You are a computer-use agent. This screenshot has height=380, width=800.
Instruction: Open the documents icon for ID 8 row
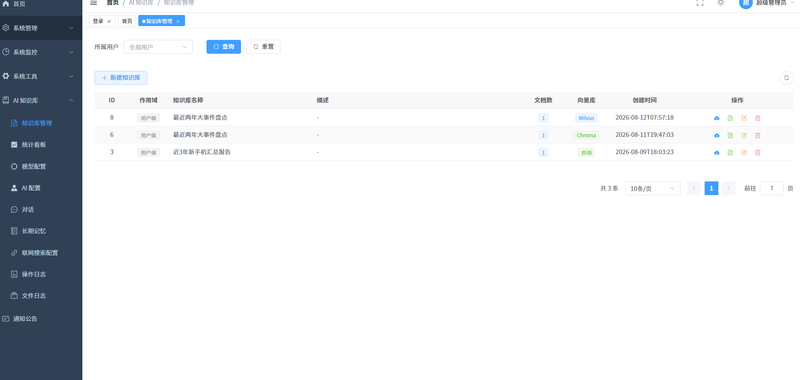[730, 118]
